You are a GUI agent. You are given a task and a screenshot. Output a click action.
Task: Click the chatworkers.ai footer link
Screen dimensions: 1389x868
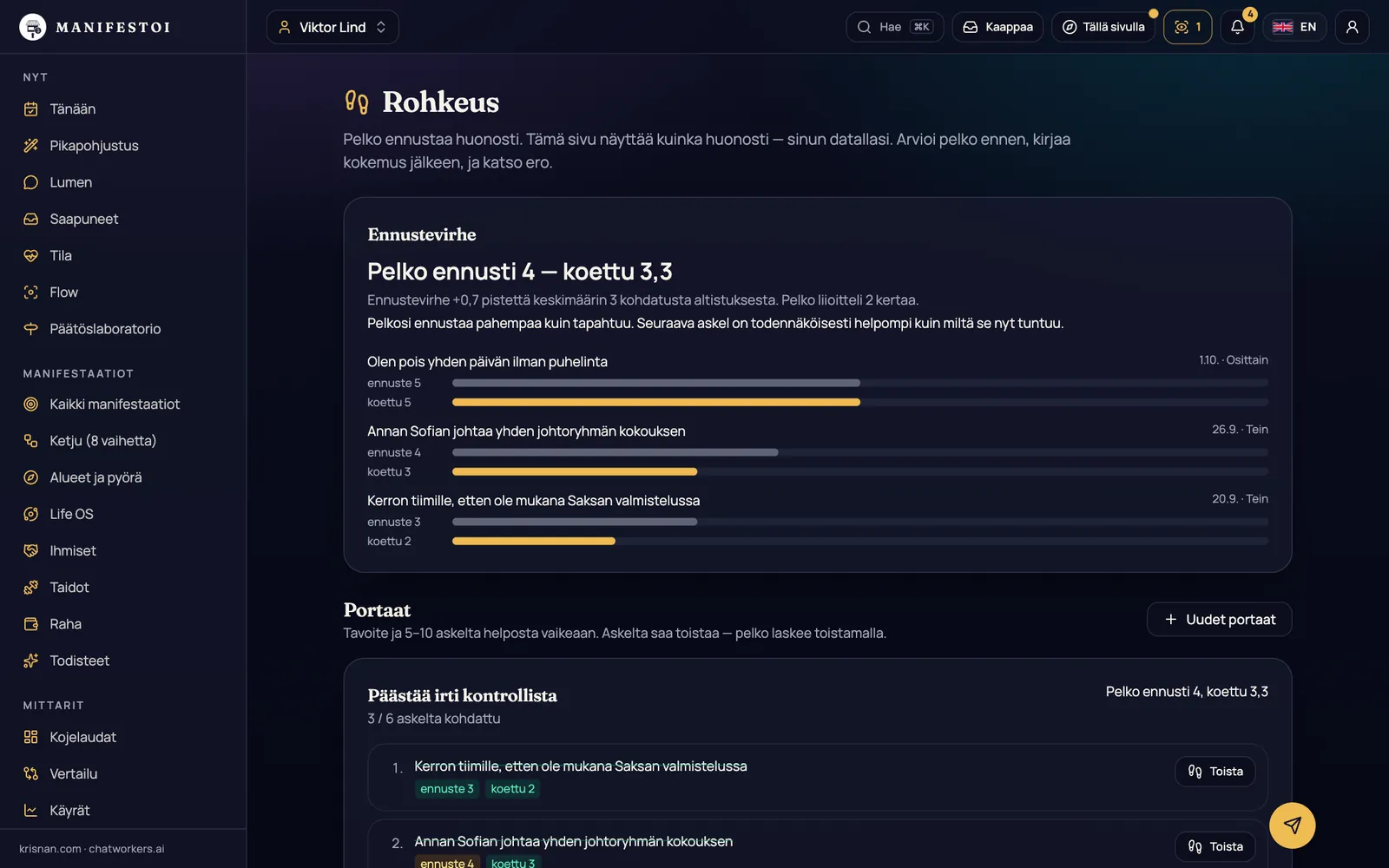point(127,849)
